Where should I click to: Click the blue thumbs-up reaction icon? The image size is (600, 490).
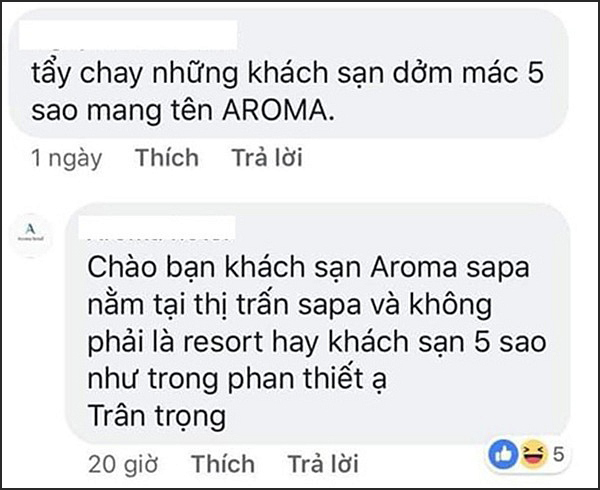click(503, 454)
